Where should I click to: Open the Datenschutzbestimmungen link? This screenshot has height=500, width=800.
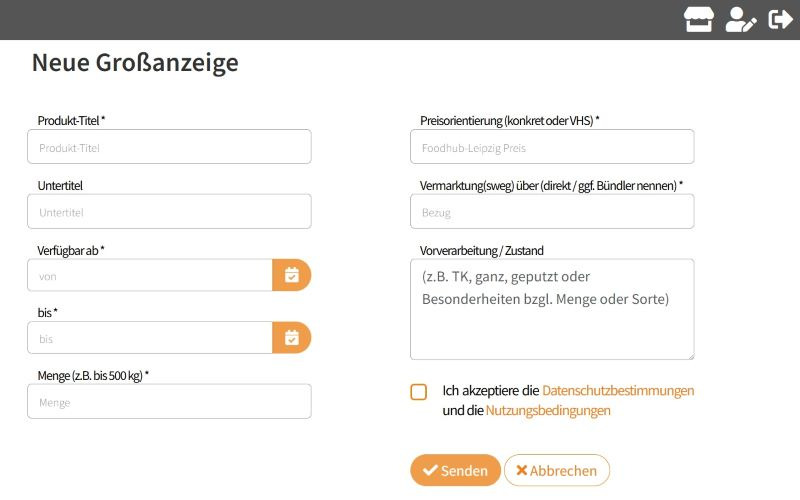click(x=618, y=390)
